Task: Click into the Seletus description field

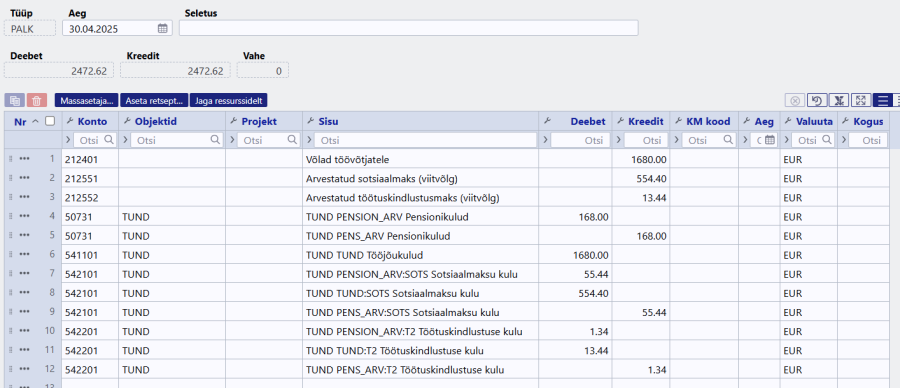Action: pos(409,28)
